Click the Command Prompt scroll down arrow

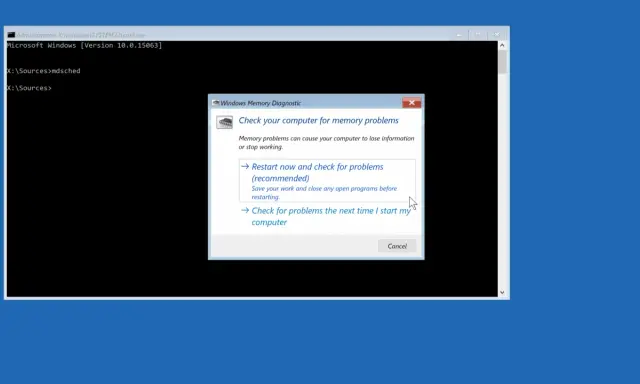[502, 293]
